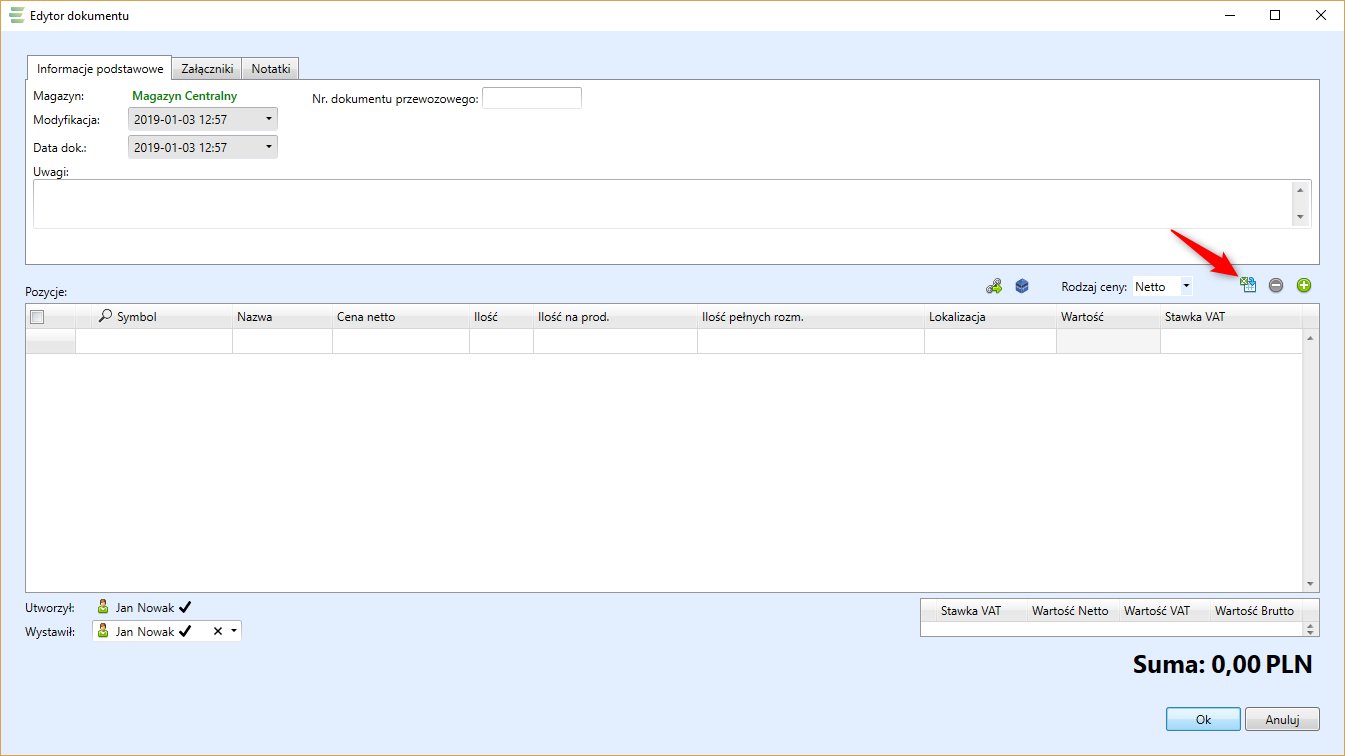This screenshot has height=756, width=1345.
Task: Click the green plus add position icon
Action: coord(1304,286)
